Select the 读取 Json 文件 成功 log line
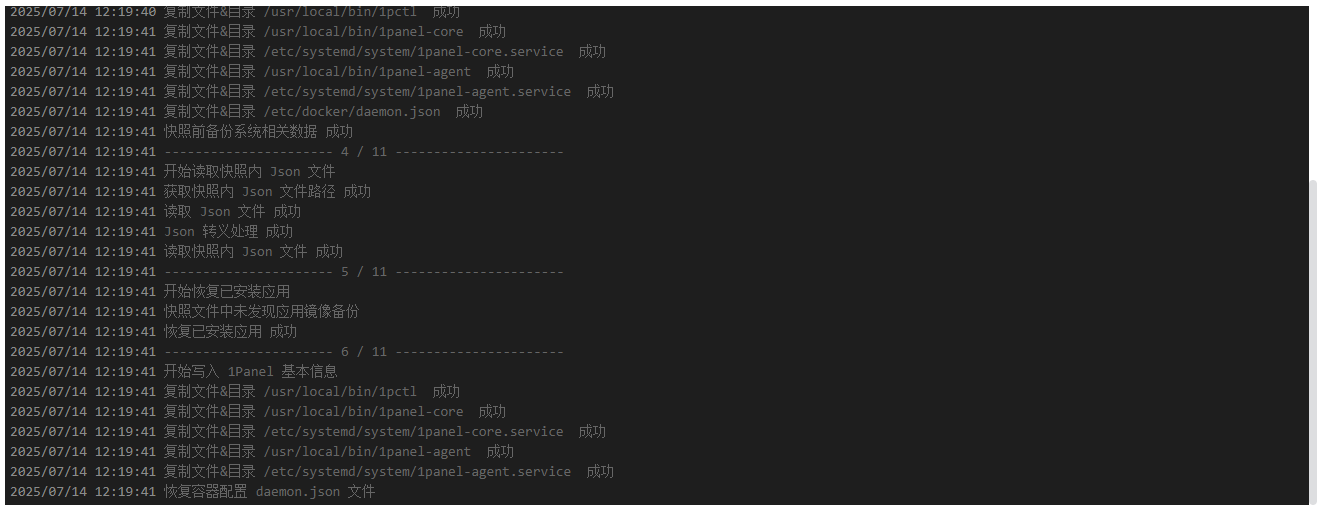1320x512 pixels. click(155, 212)
